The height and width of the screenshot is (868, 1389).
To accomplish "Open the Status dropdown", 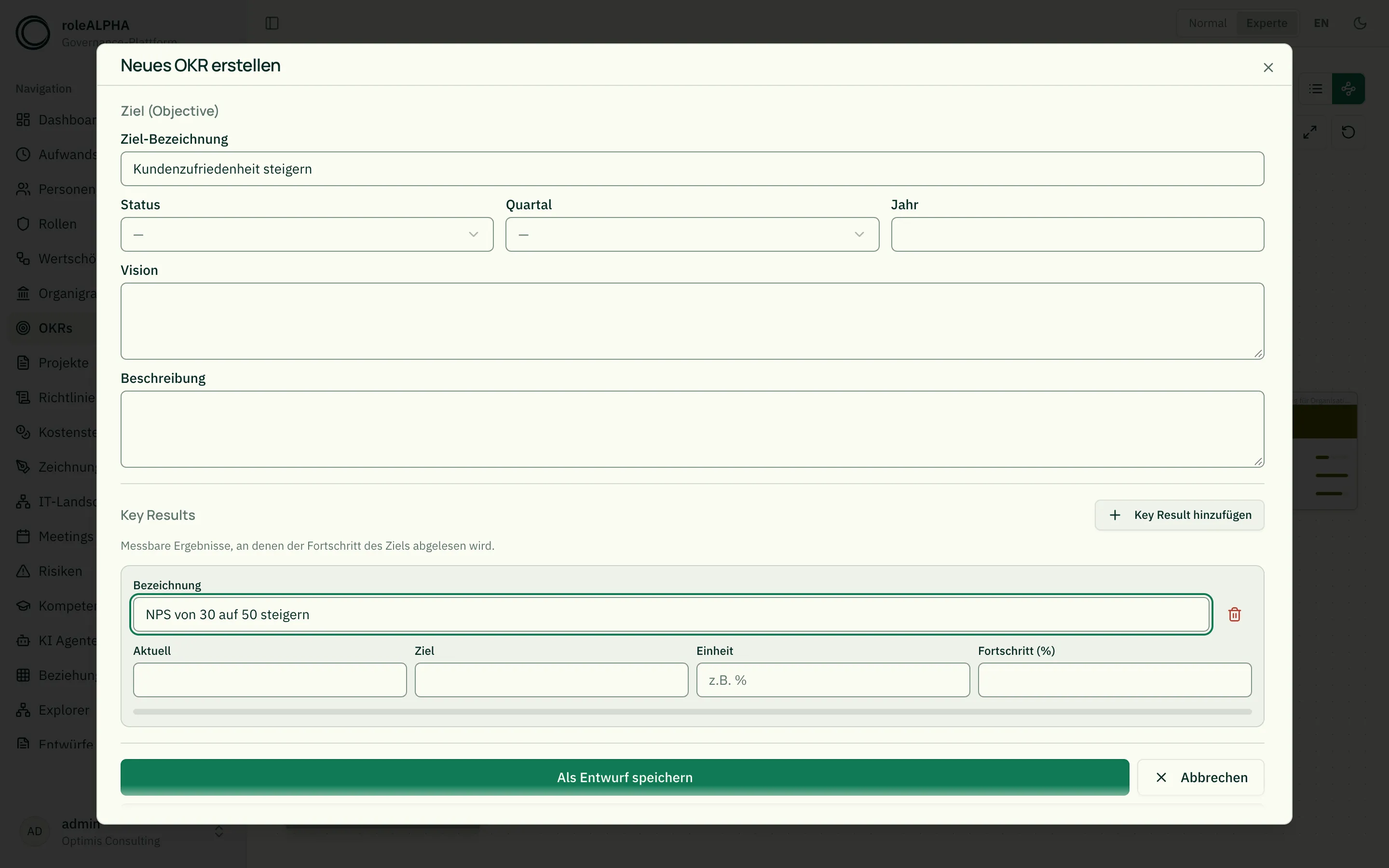I will point(307,234).
